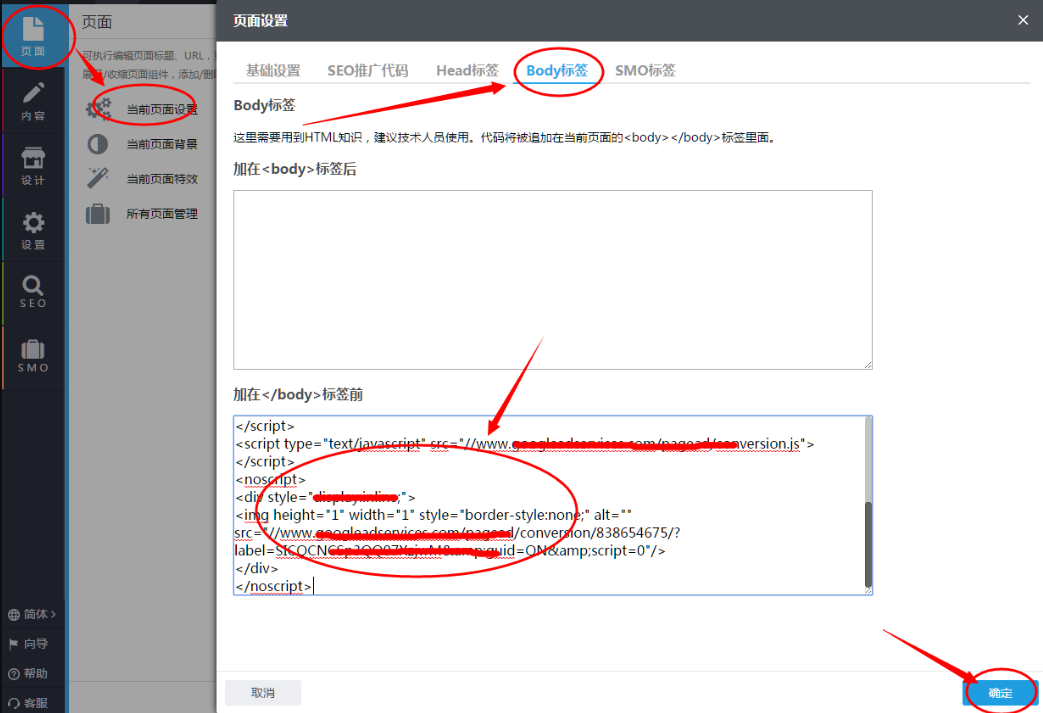Click the 当前页面特效 magic wand icon
This screenshot has width=1043, height=713.
(x=98, y=178)
